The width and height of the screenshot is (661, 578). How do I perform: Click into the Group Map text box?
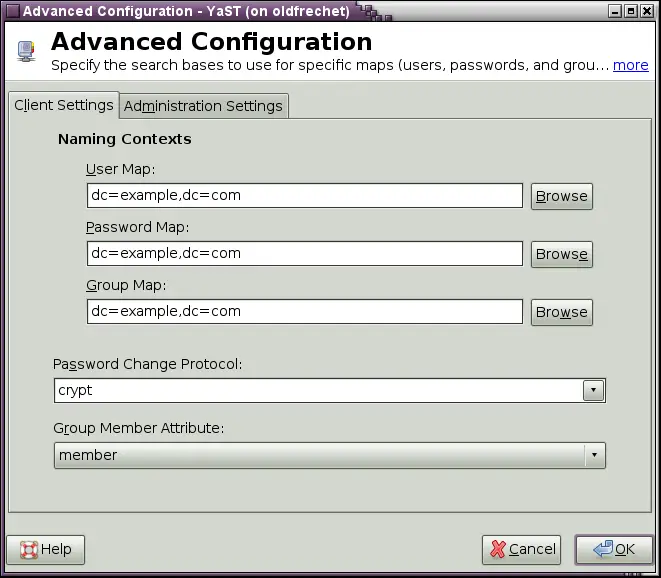(305, 312)
